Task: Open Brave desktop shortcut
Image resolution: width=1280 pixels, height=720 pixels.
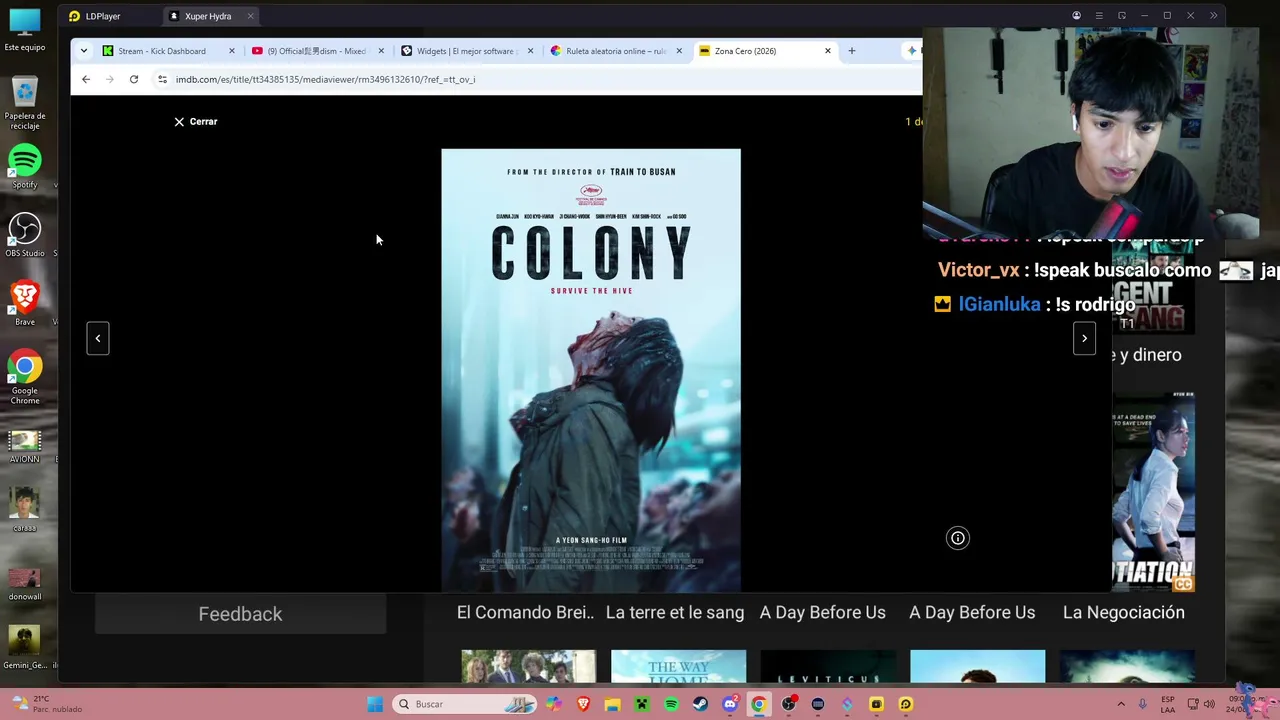Action: point(25,304)
